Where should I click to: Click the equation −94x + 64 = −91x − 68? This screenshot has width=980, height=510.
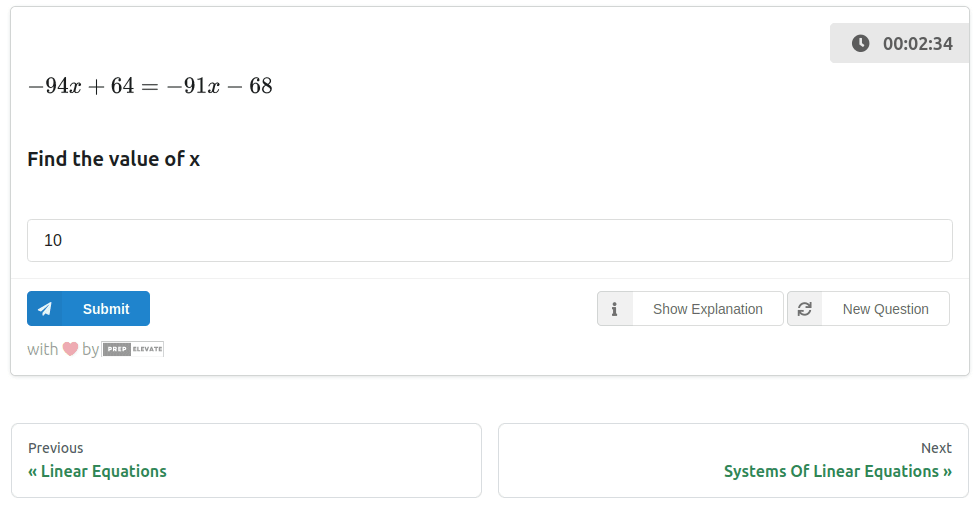[x=150, y=86]
